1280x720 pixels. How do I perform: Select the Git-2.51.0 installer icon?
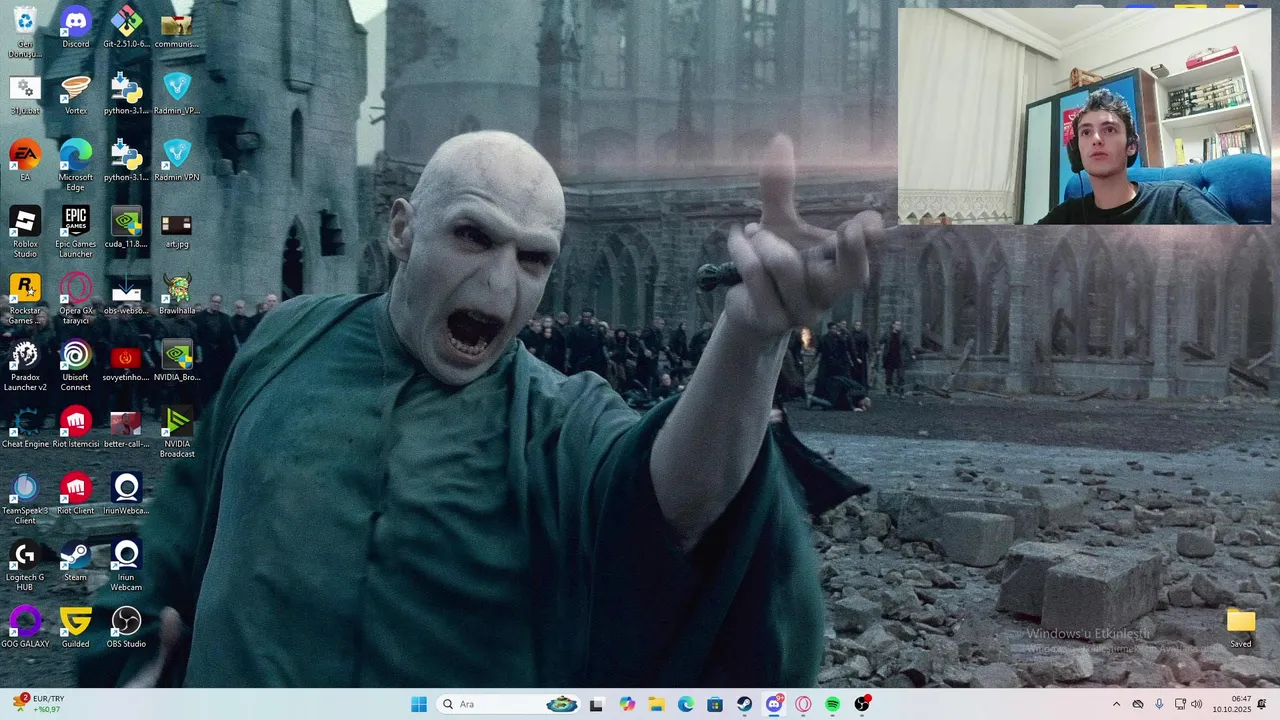(x=126, y=27)
